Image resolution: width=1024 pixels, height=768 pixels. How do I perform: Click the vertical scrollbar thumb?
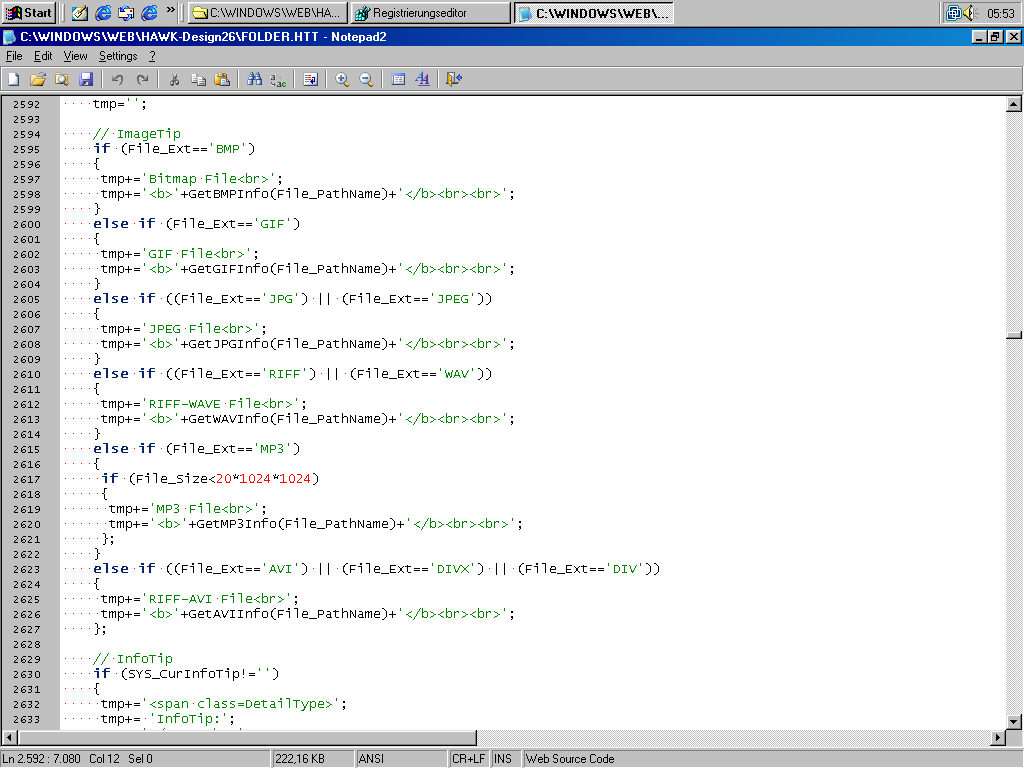1014,336
